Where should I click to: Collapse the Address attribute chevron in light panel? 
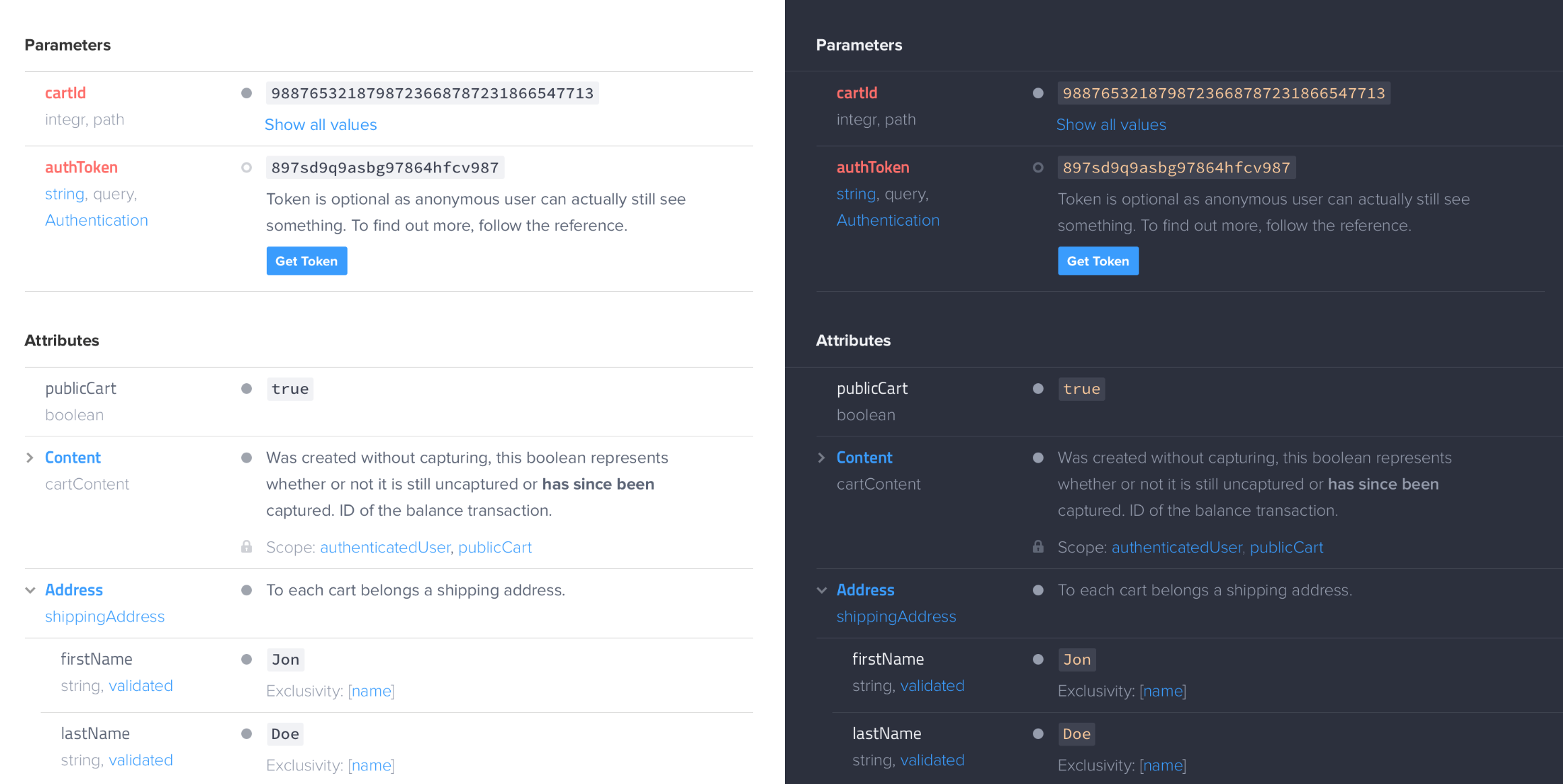[x=30, y=590]
